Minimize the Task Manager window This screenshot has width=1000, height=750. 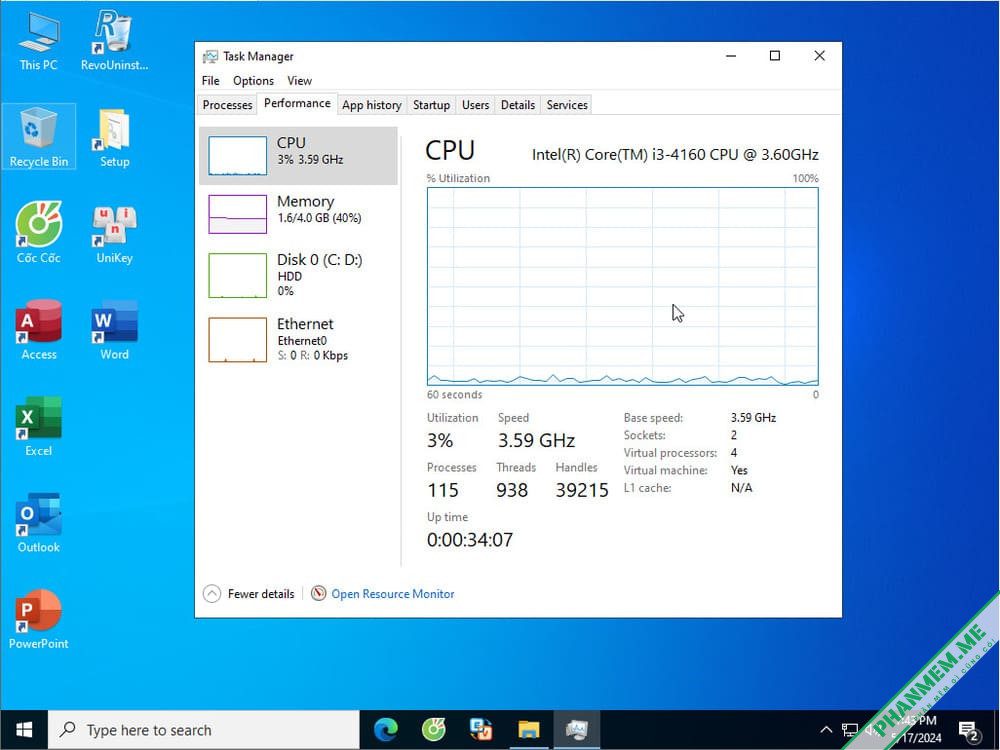pos(732,56)
